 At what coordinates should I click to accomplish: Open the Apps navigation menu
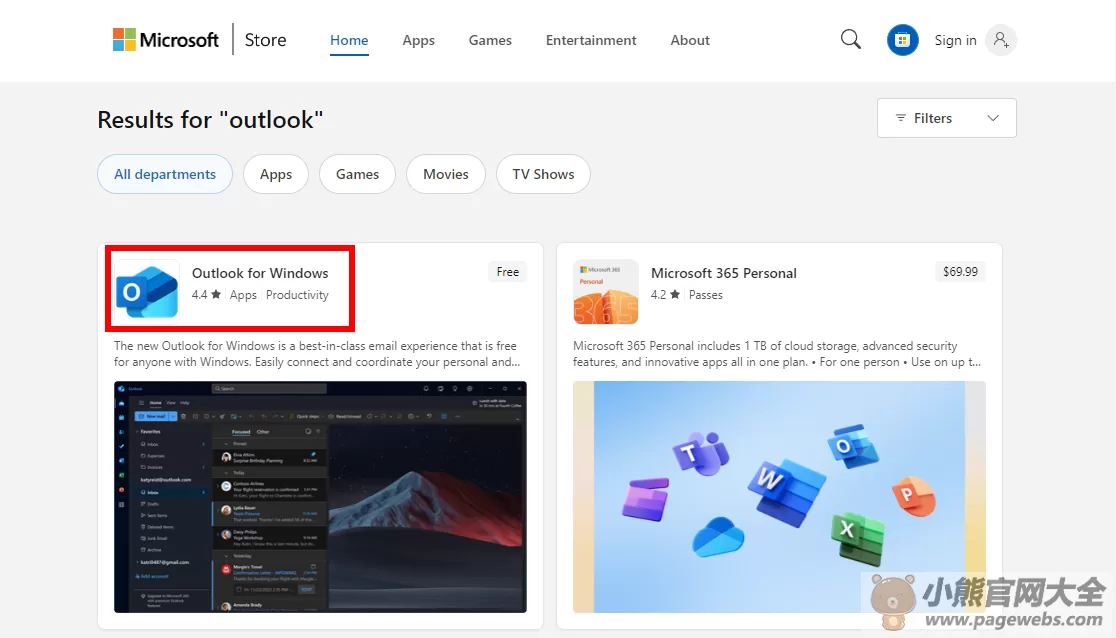(x=418, y=41)
